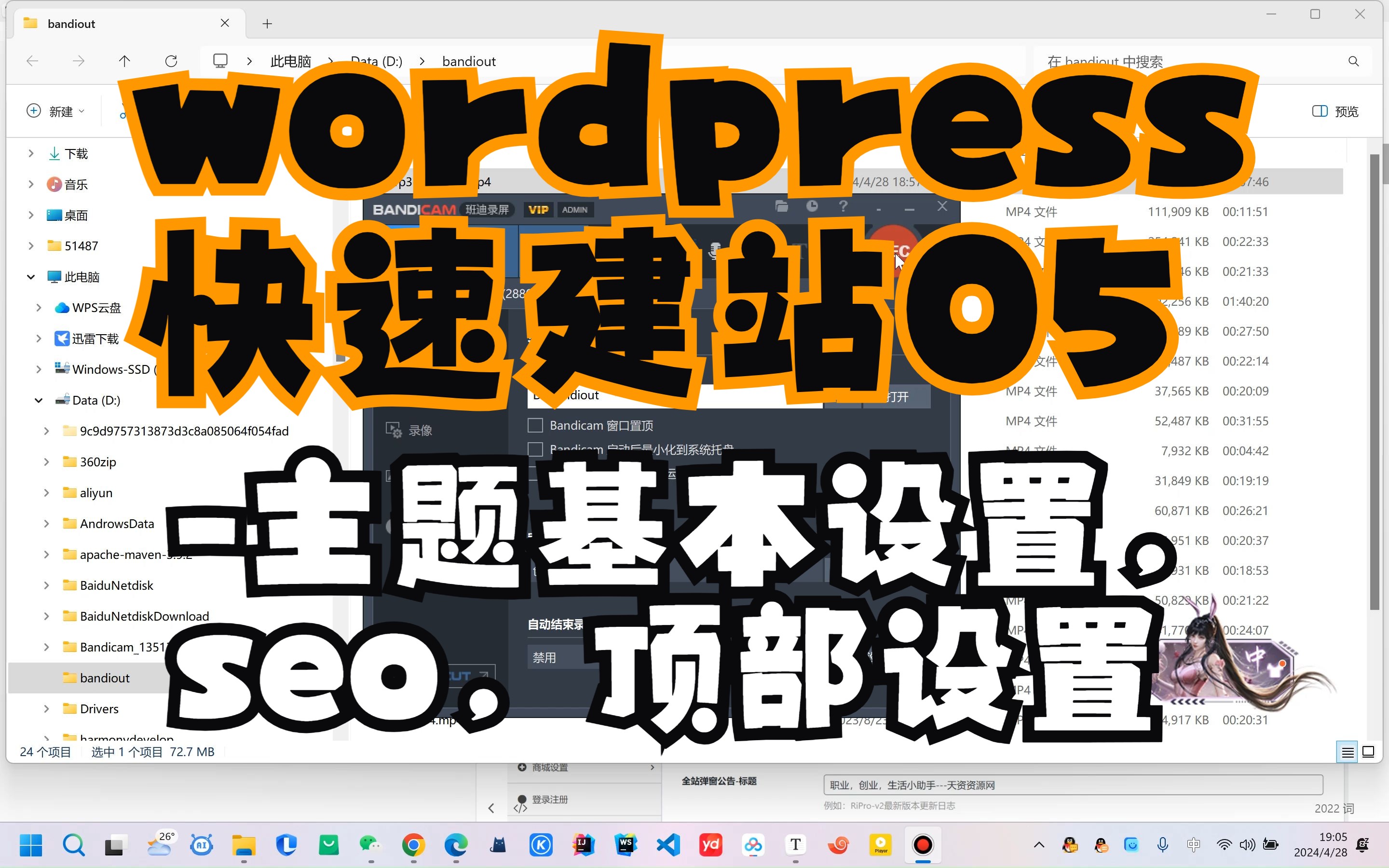Open the yd Youdao taskbar app
This screenshot has height=868, width=1389.
(710, 845)
